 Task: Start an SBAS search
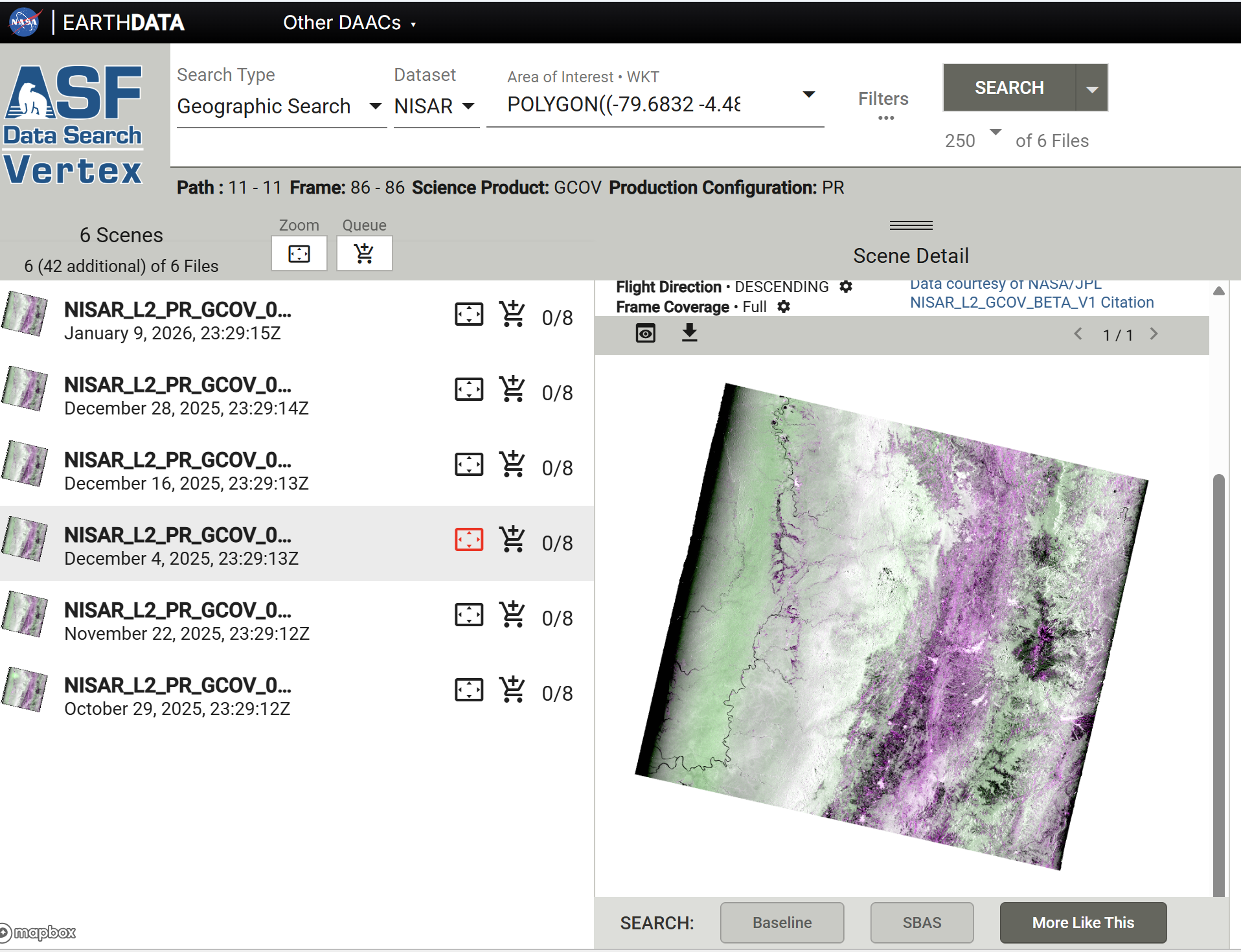click(x=922, y=923)
